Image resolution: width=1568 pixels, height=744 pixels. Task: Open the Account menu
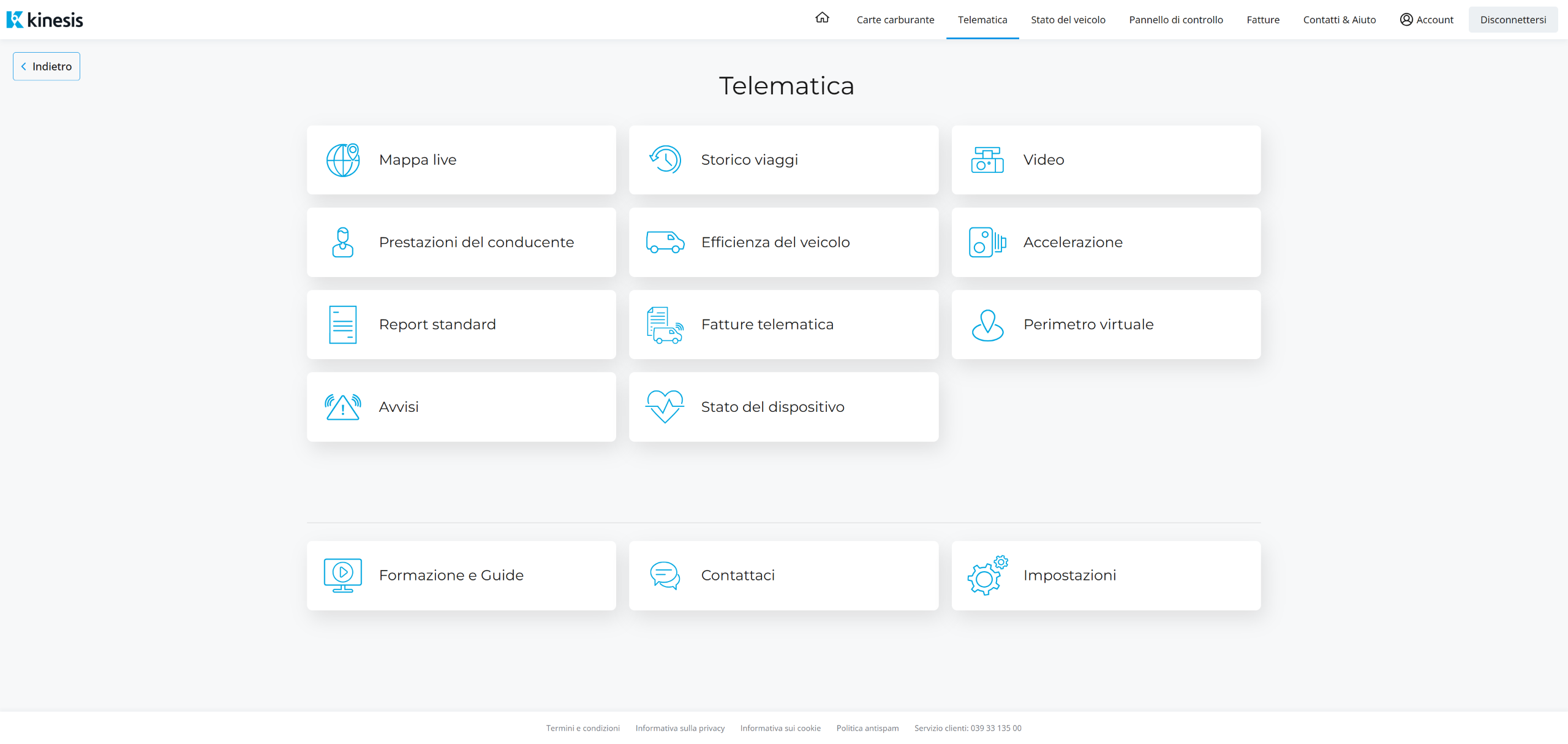(1427, 20)
